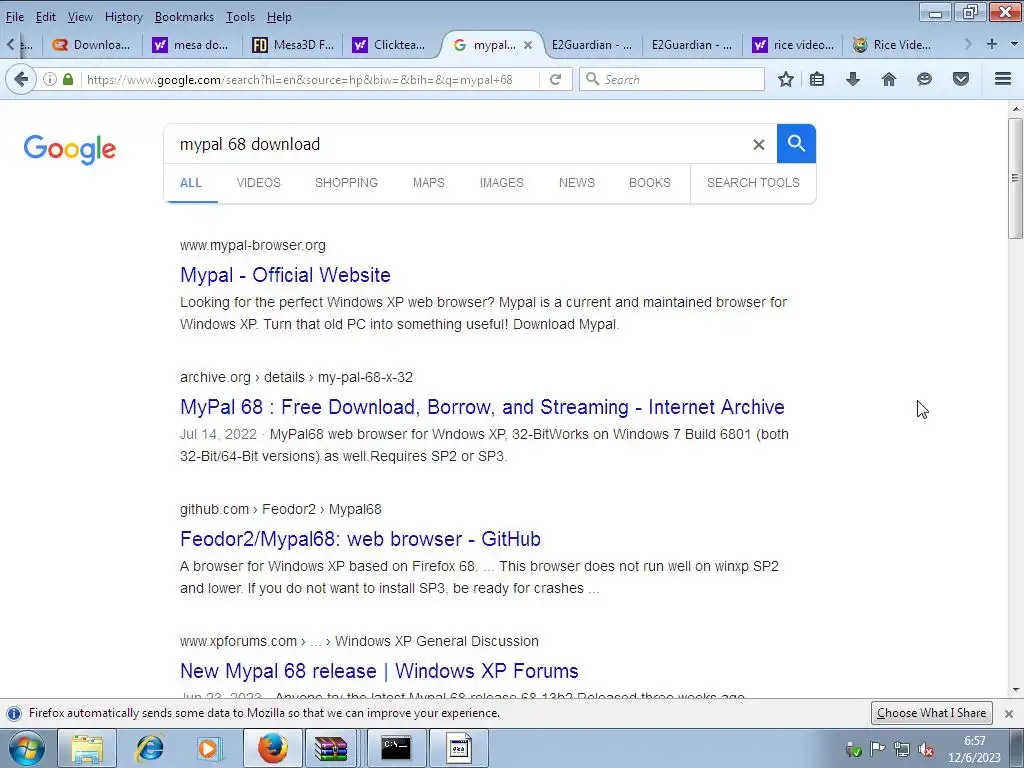
Task: Open the site information icon in the address bar
Action: click(50, 80)
